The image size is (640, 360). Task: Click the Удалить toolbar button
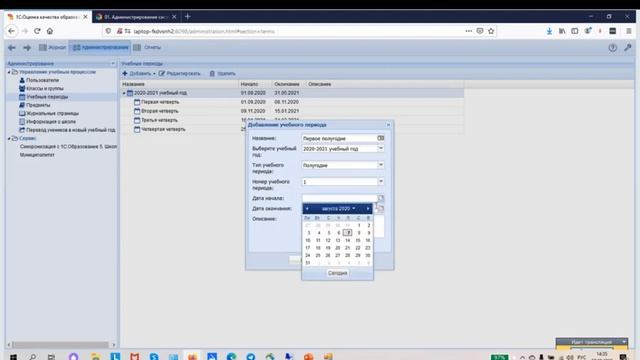click(223, 73)
